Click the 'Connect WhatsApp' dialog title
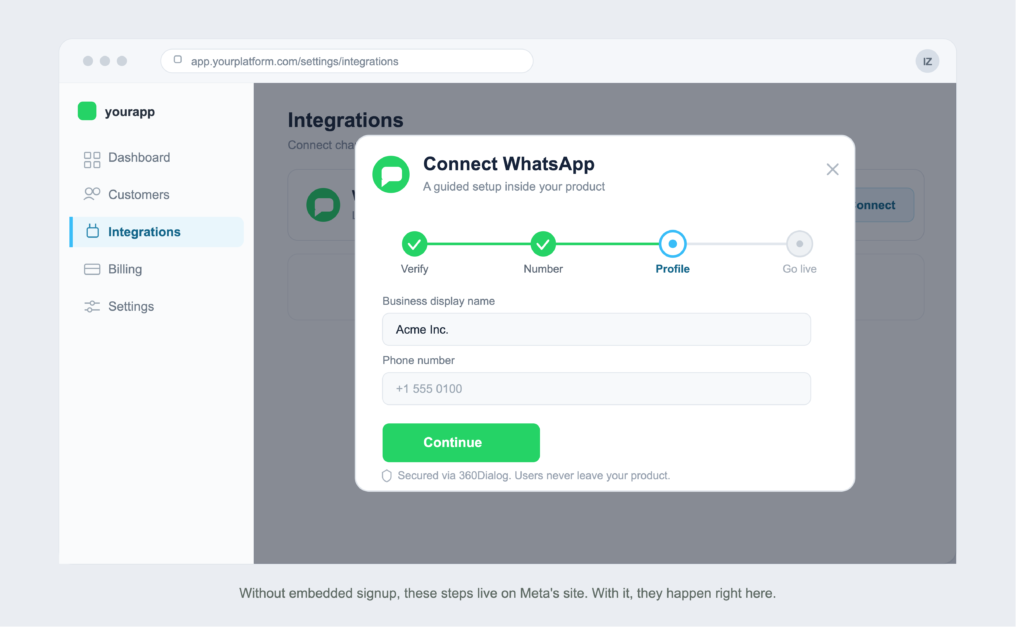 point(513,165)
